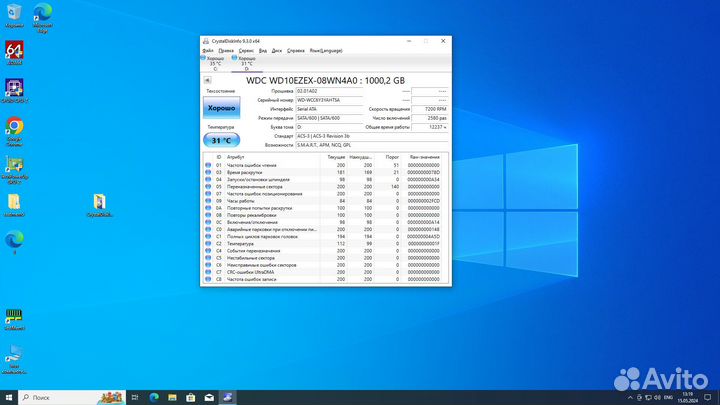Show hidden tray icons chevron
This screenshot has height=405, width=720.
[x=630, y=398]
